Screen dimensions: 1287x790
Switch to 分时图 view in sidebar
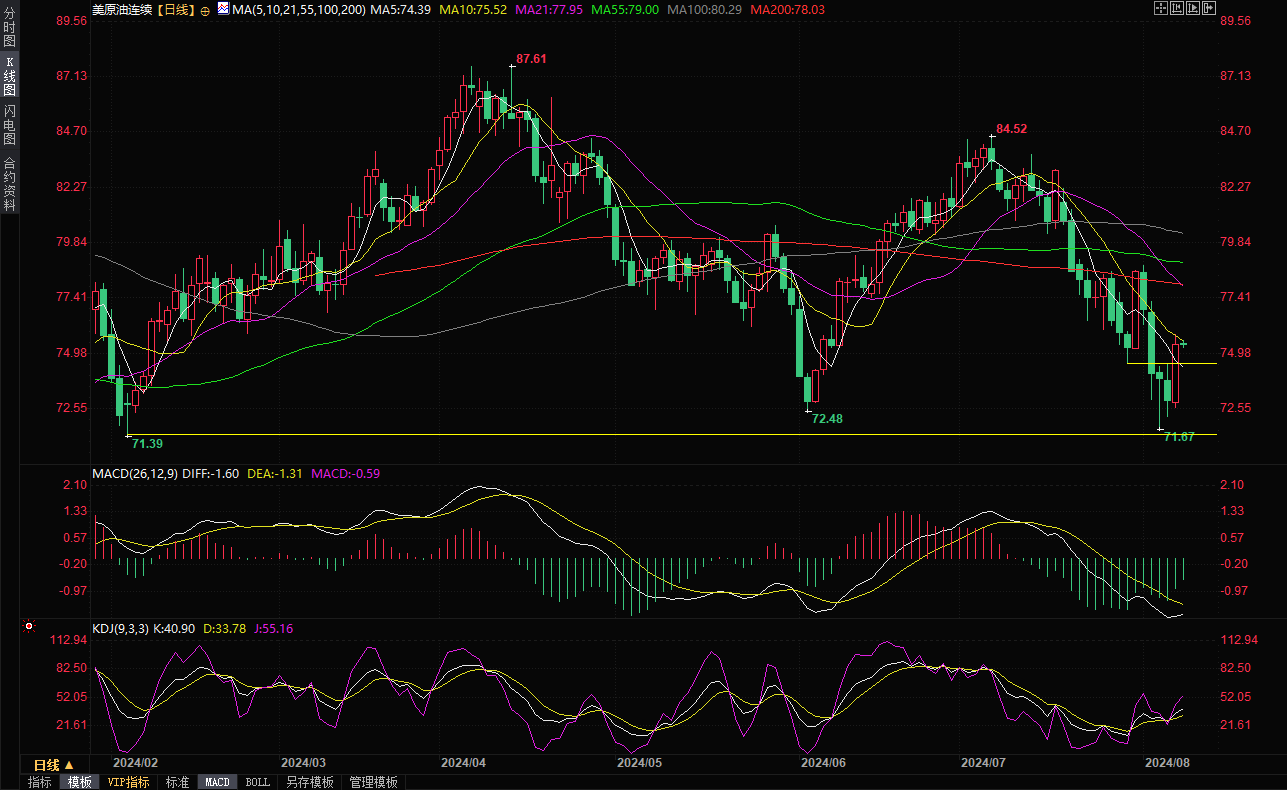(x=9, y=35)
